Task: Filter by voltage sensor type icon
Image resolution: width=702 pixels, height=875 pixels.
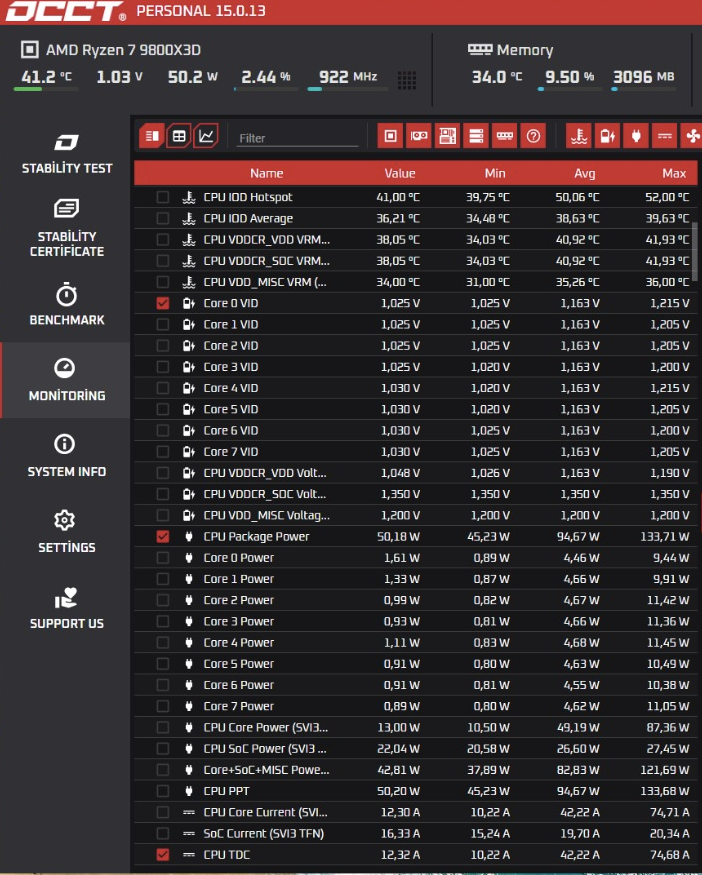Action: pyautogui.click(x=607, y=136)
